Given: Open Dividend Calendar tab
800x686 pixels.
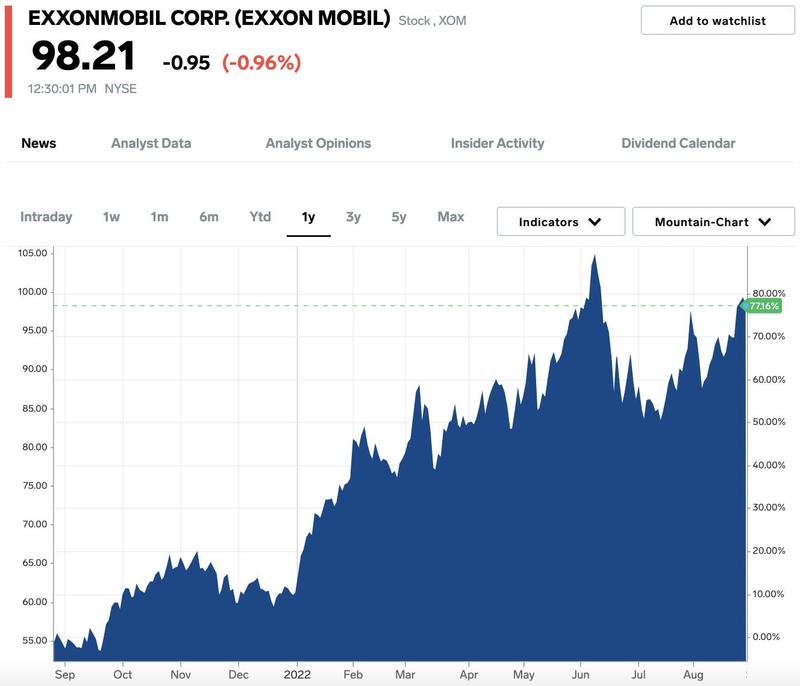Looking at the screenshot, I should pos(678,143).
